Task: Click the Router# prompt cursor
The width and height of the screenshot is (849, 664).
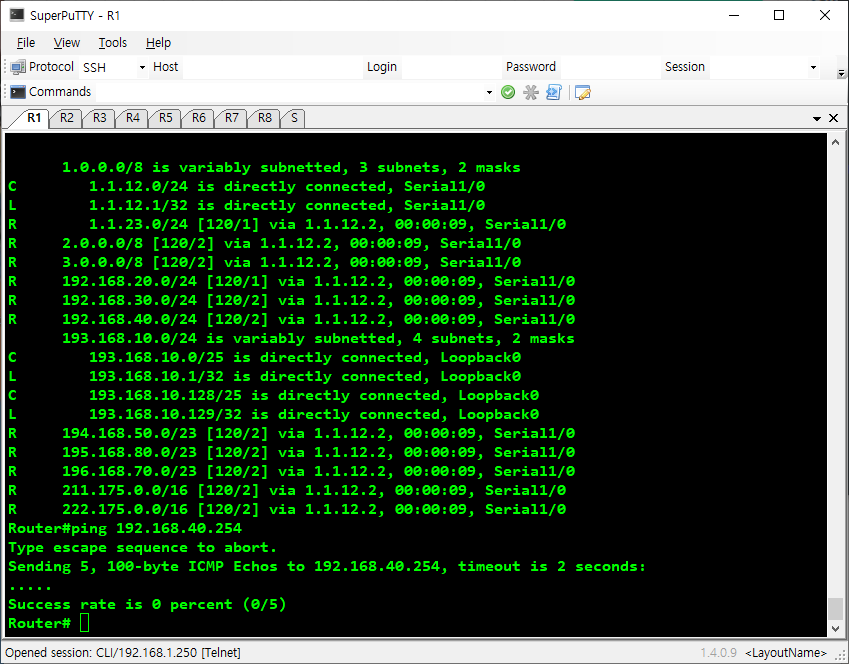Action: point(84,623)
